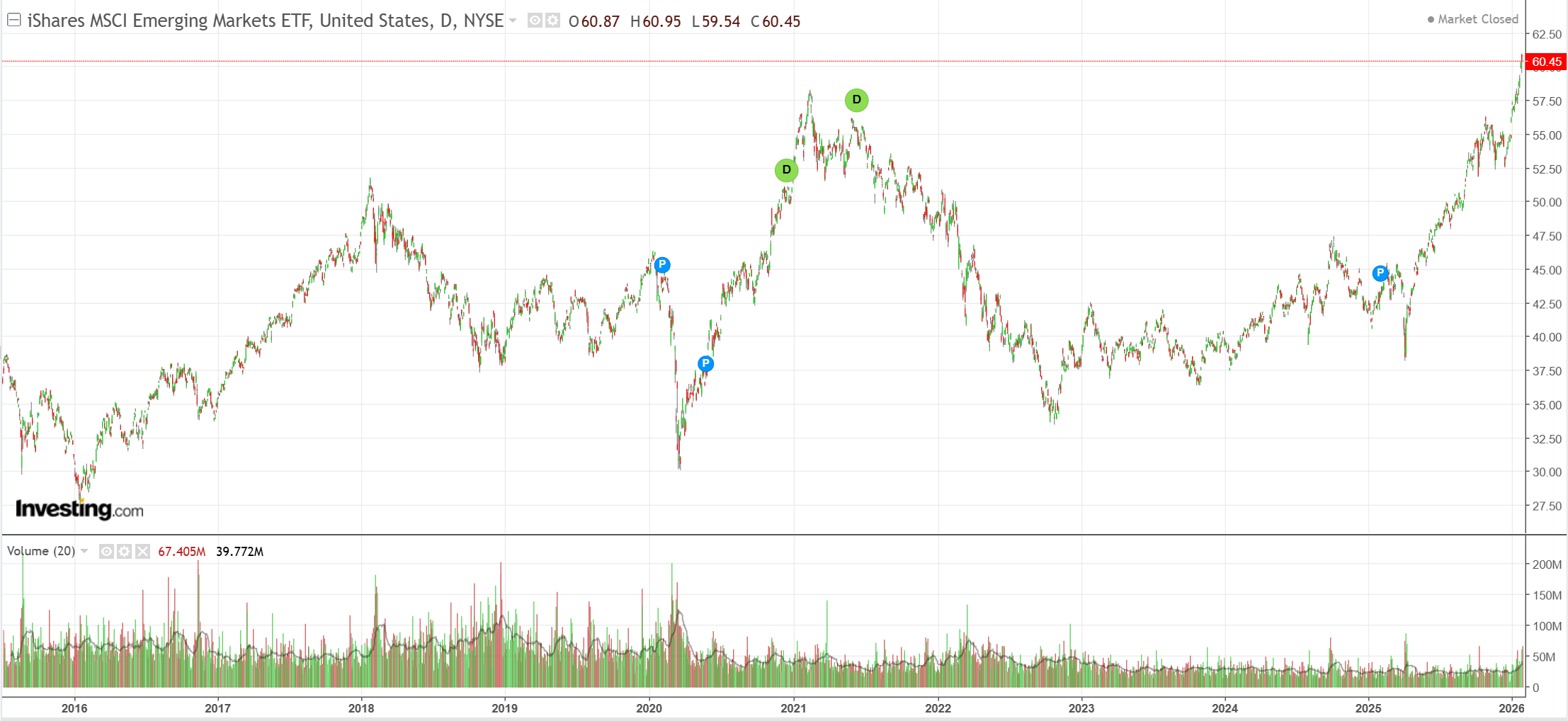This screenshot has width=1568, height=721.
Task: Click the 2026 label on the time axis
Action: coord(1512,708)
